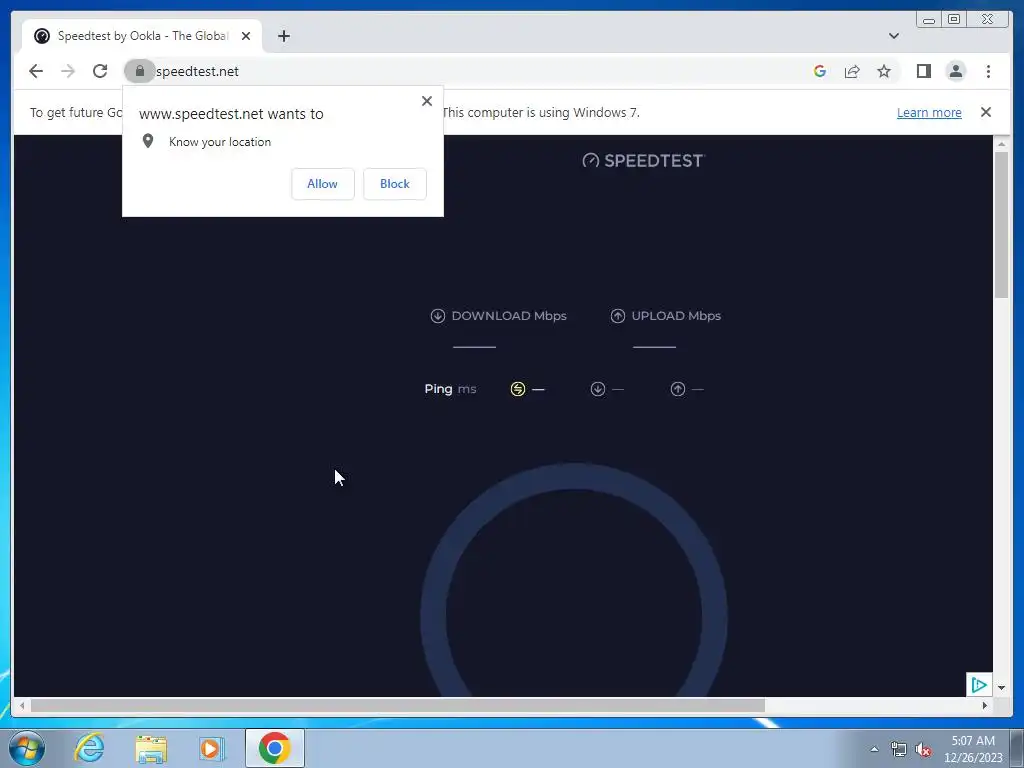
Task: Click the yellow idle ping icon
Action: 517,389
